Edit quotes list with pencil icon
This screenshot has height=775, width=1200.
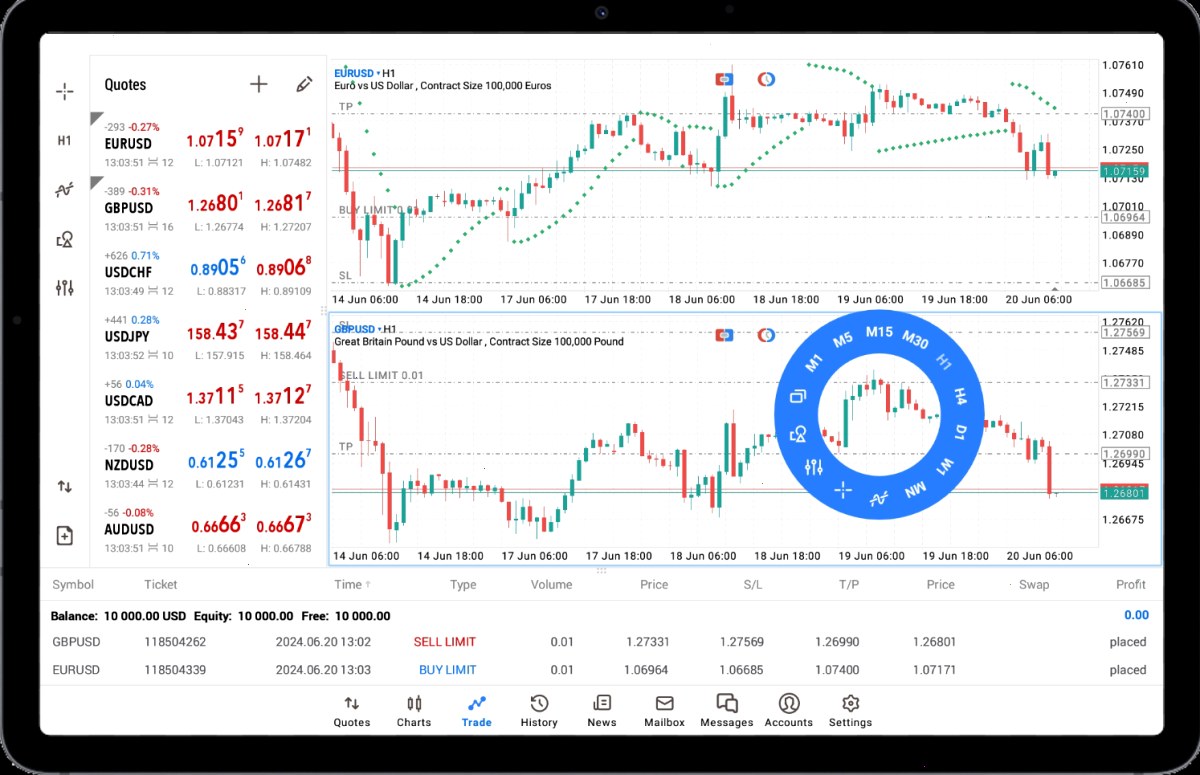coord(305,84)
